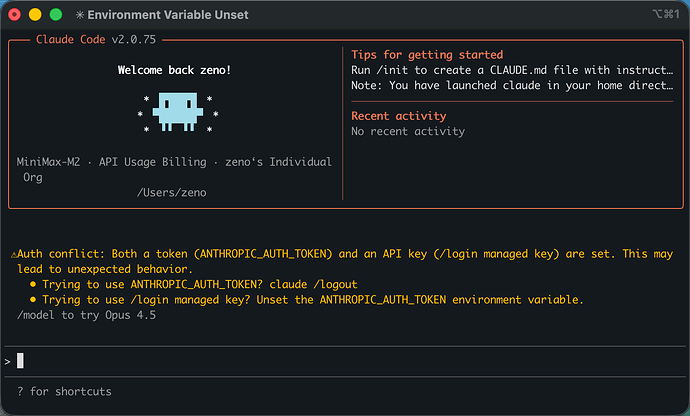Click the 'Note: You have launched claude' line
Viewport: 690px width, 416px height.
tap(512, 85)
